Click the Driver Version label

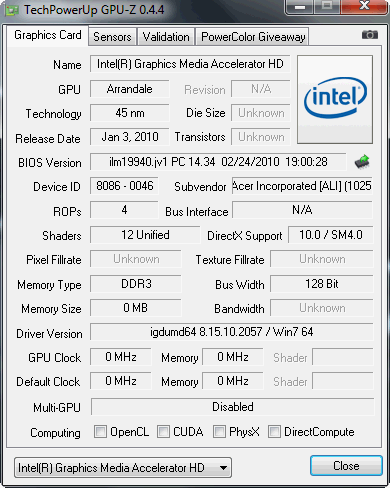49,334
